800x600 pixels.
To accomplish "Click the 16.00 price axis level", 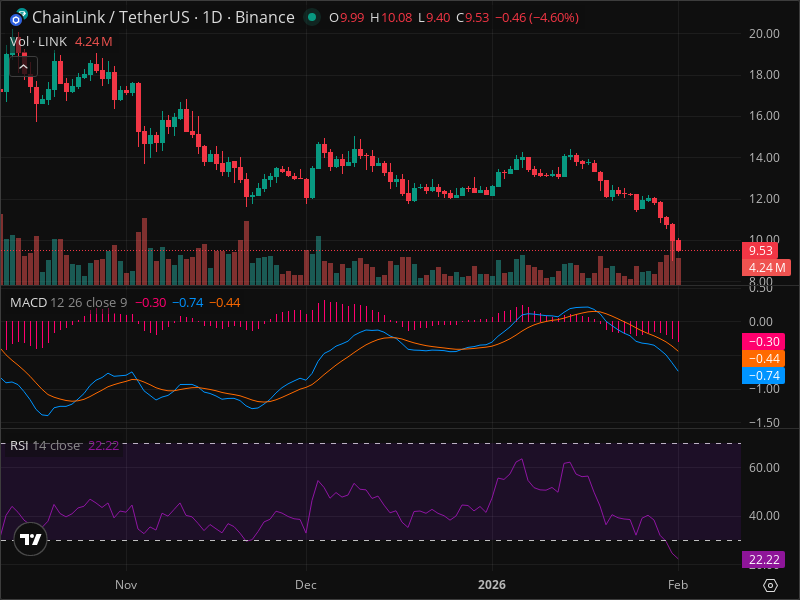I will (764, 116).
